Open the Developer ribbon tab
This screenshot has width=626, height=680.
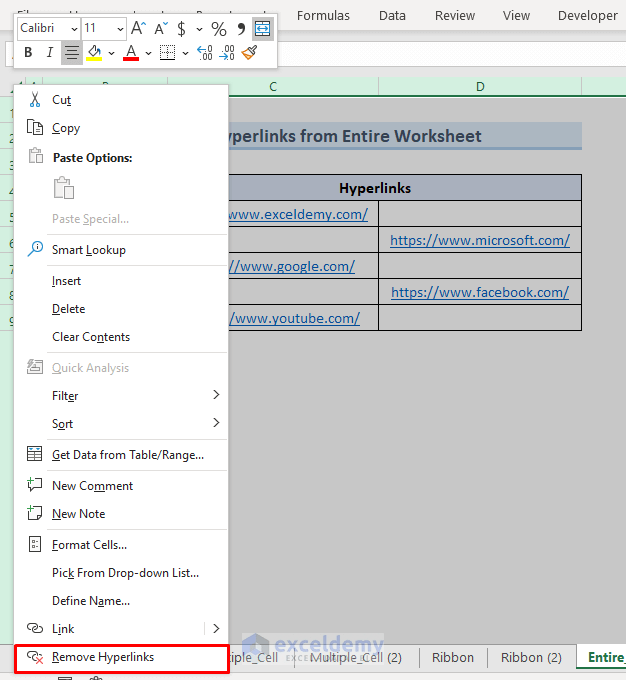tap(587, 16)
